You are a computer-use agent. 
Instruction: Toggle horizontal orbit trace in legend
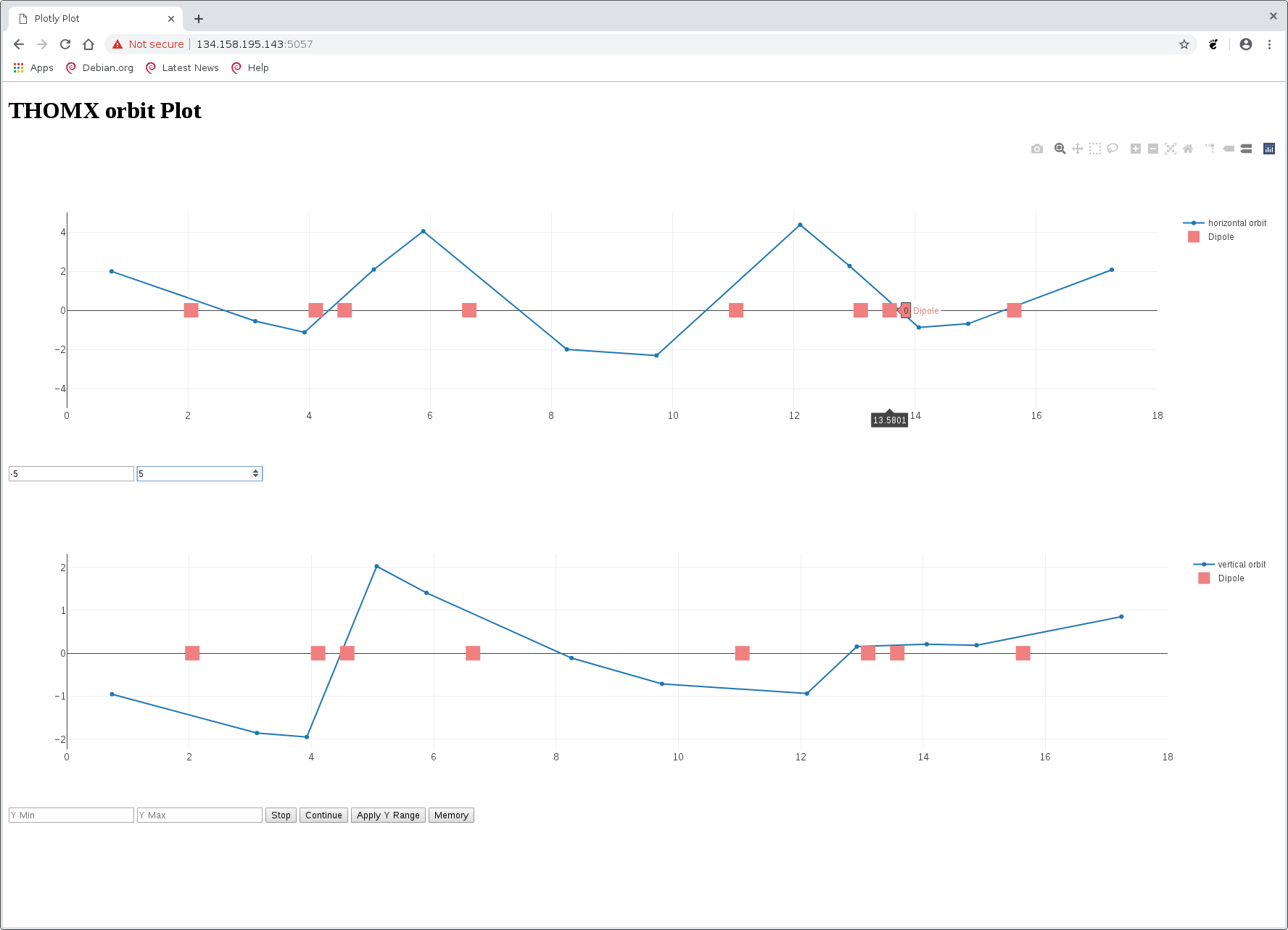[1237, 223]
